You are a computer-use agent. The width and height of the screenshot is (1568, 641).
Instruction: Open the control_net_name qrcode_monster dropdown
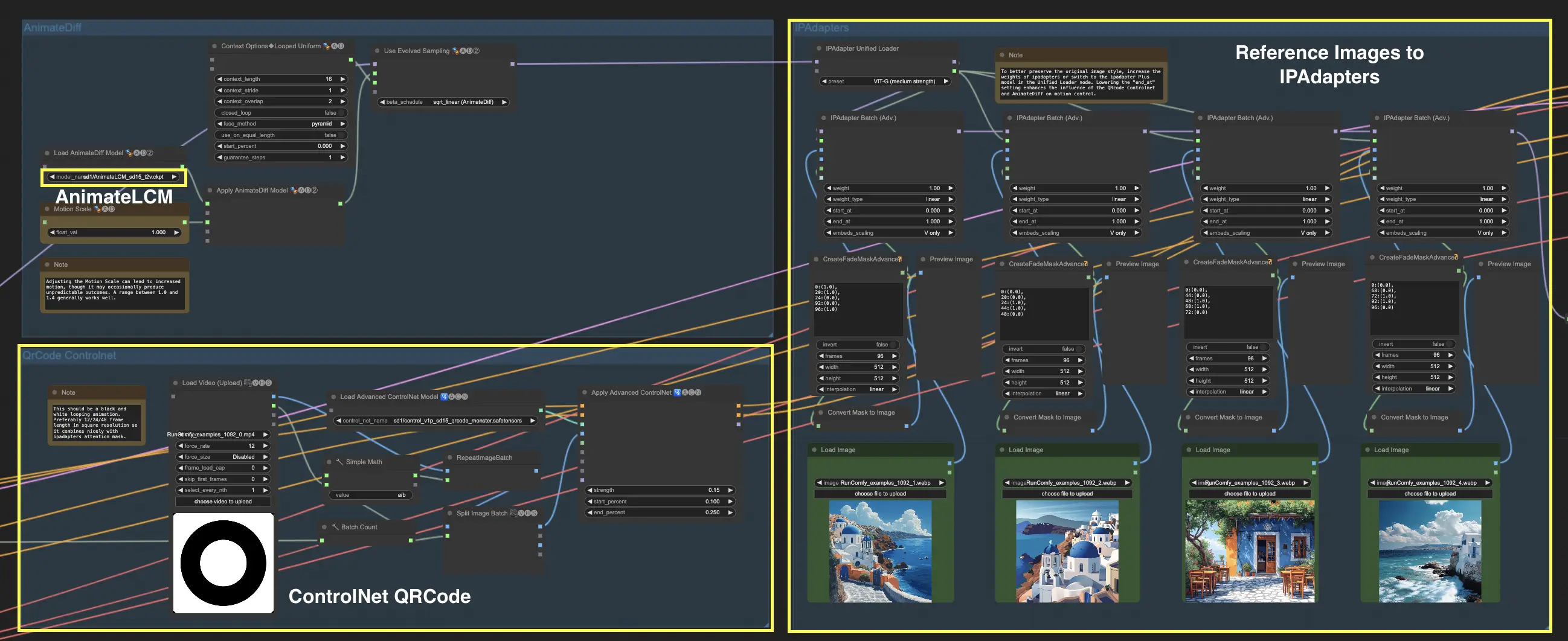pyautogui.click(x=436, y=421)
